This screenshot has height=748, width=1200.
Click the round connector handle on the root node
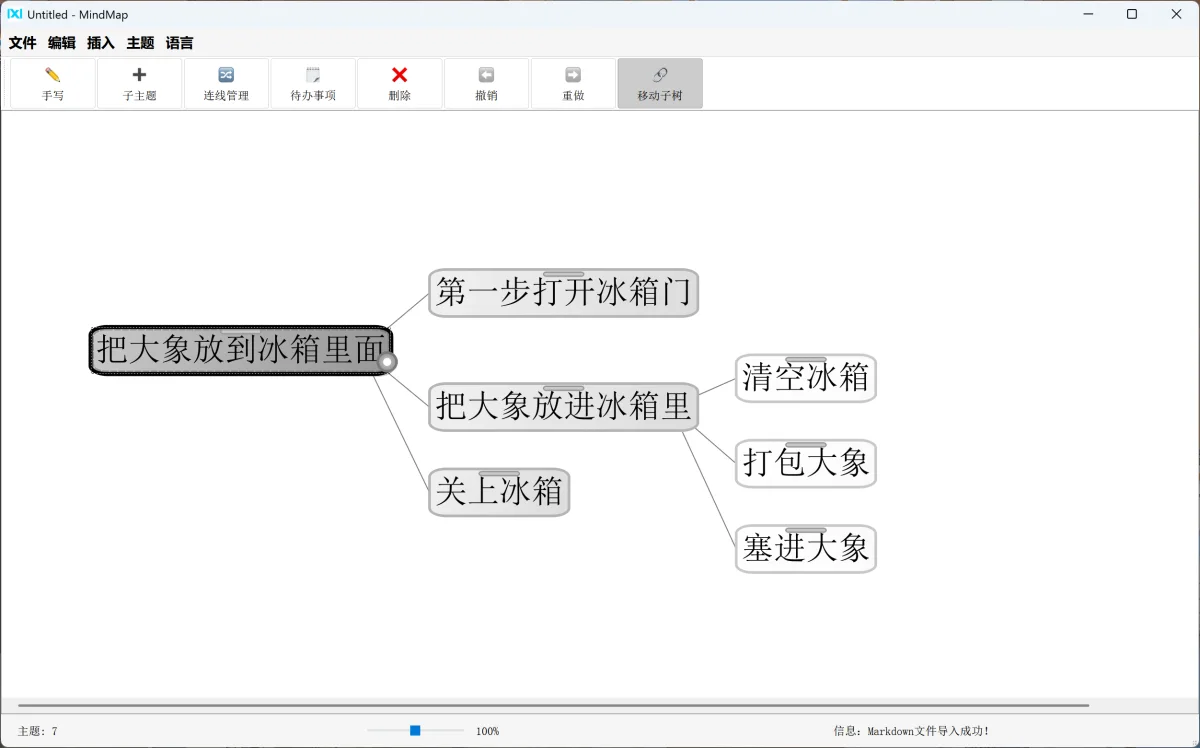[388, 362]
